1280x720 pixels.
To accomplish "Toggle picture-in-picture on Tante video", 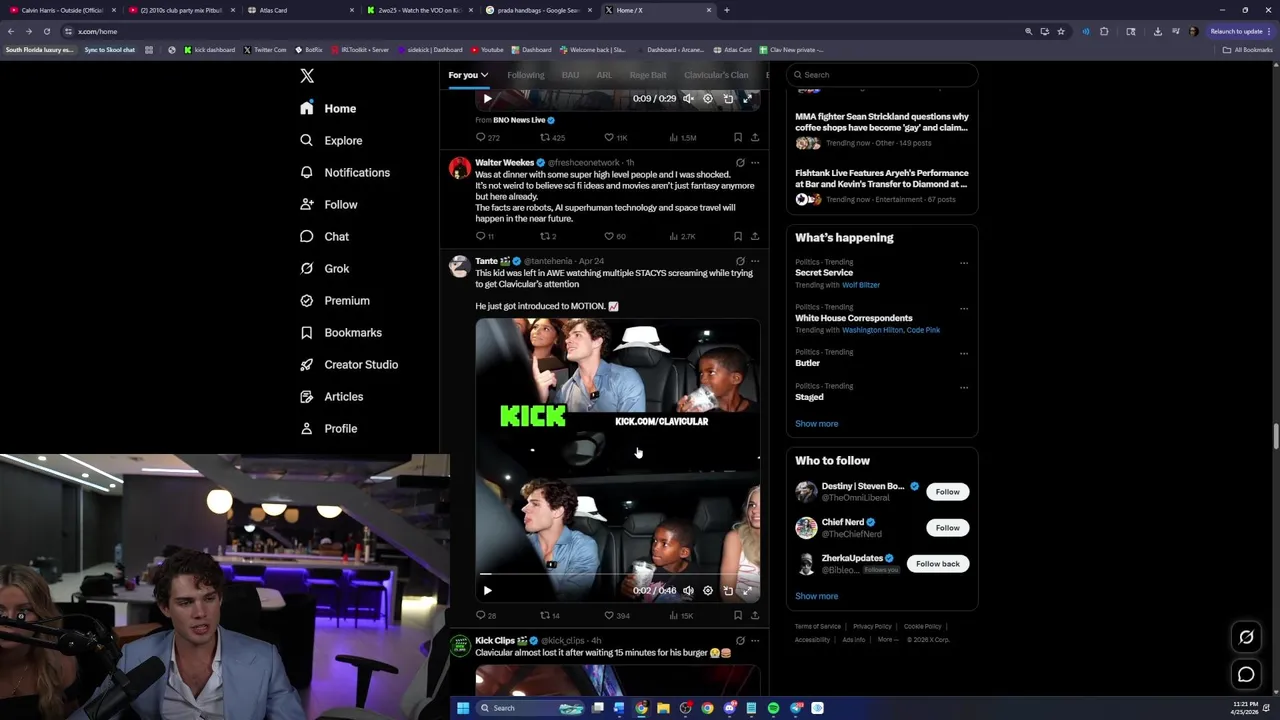I will click(728, 591).
